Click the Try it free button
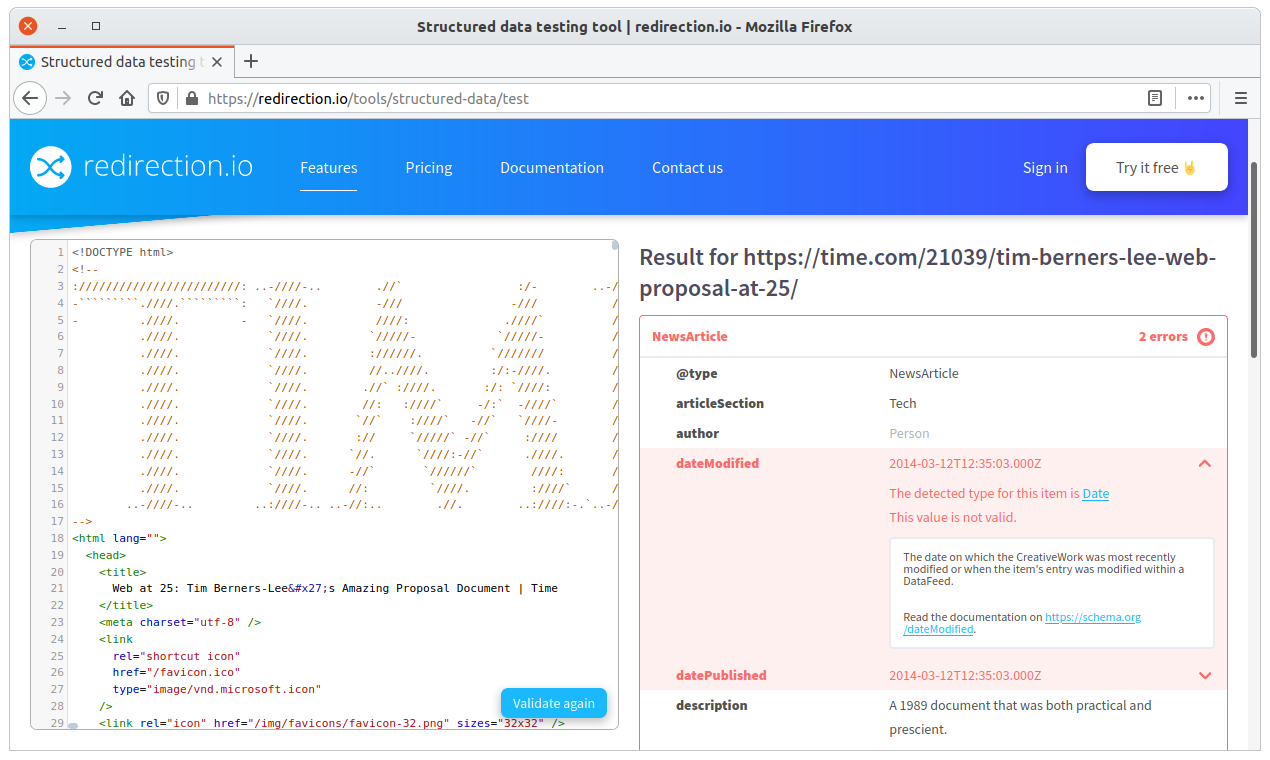 1157,167
